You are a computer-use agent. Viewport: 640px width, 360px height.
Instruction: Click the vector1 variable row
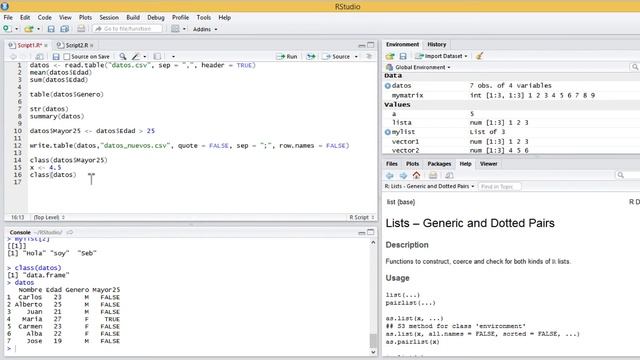pos(511,141)
